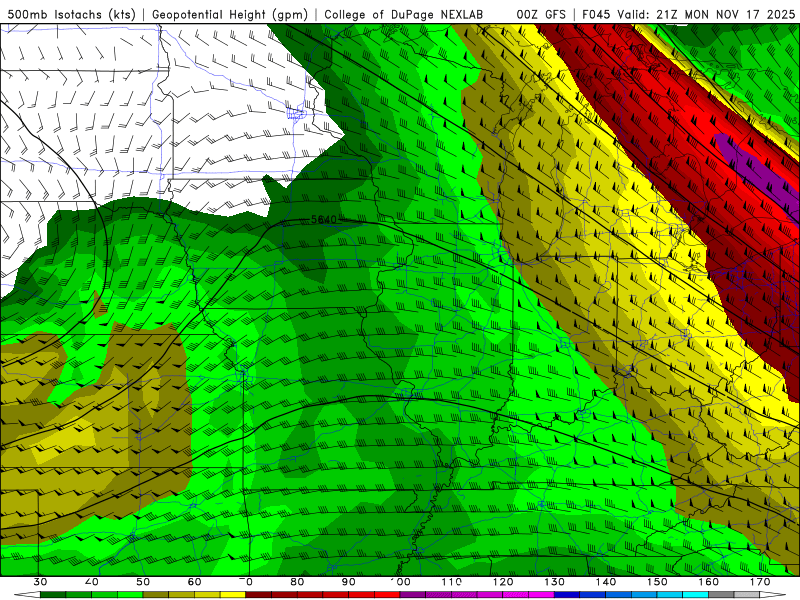Select the dark purple legend swatch starting at 100
The height and width of the screenshot is (600, 800).
413,595
